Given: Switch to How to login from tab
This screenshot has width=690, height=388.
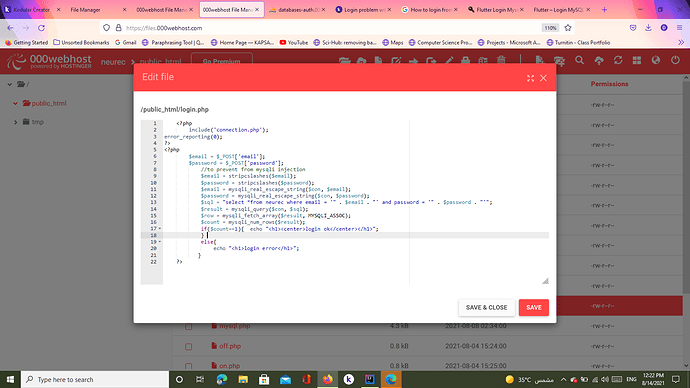Looking at the screenshot, I should coord(430,10).
